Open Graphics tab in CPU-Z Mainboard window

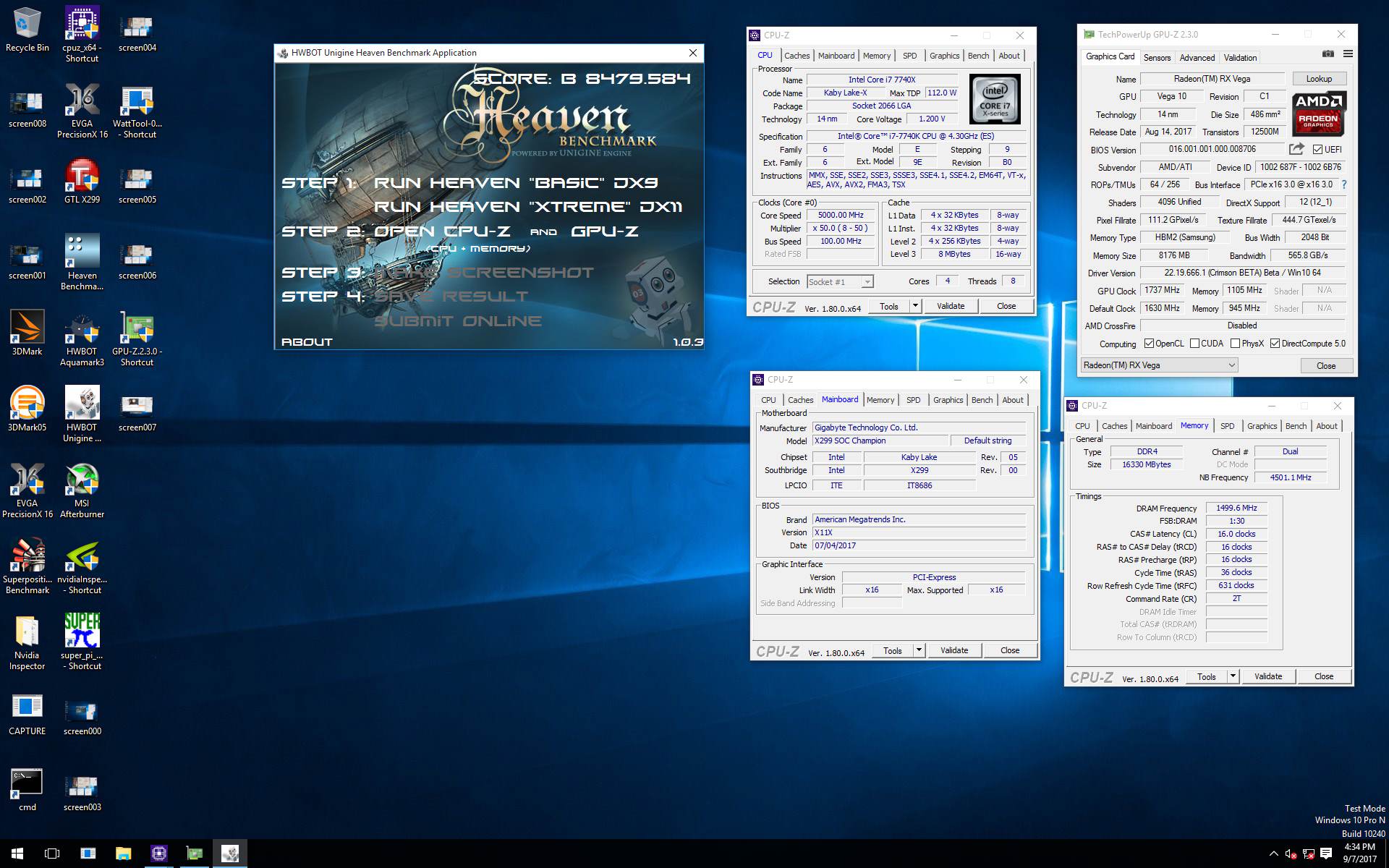click(948, 400)
